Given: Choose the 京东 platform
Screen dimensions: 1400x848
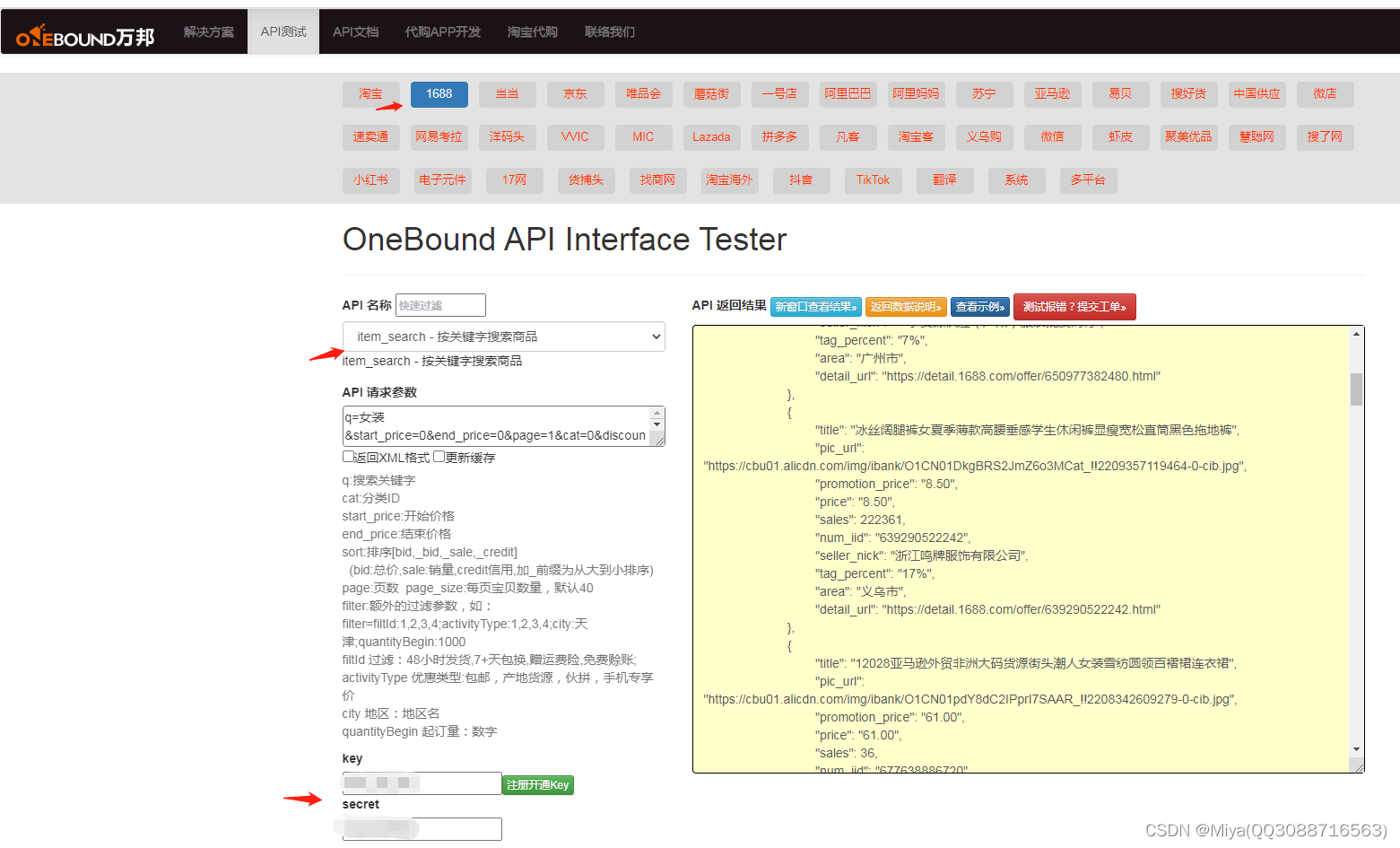Looking at the screenshot, I should point(576,94).
